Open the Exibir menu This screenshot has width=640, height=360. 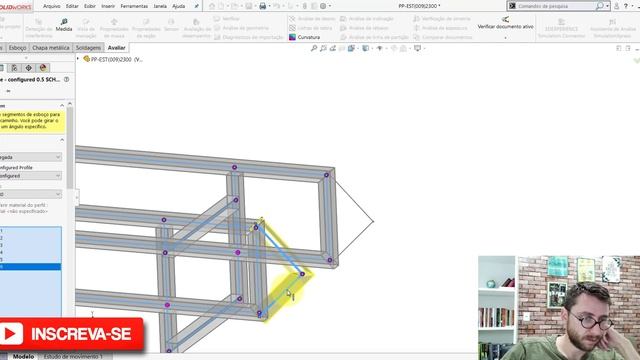tap(90, 6)
